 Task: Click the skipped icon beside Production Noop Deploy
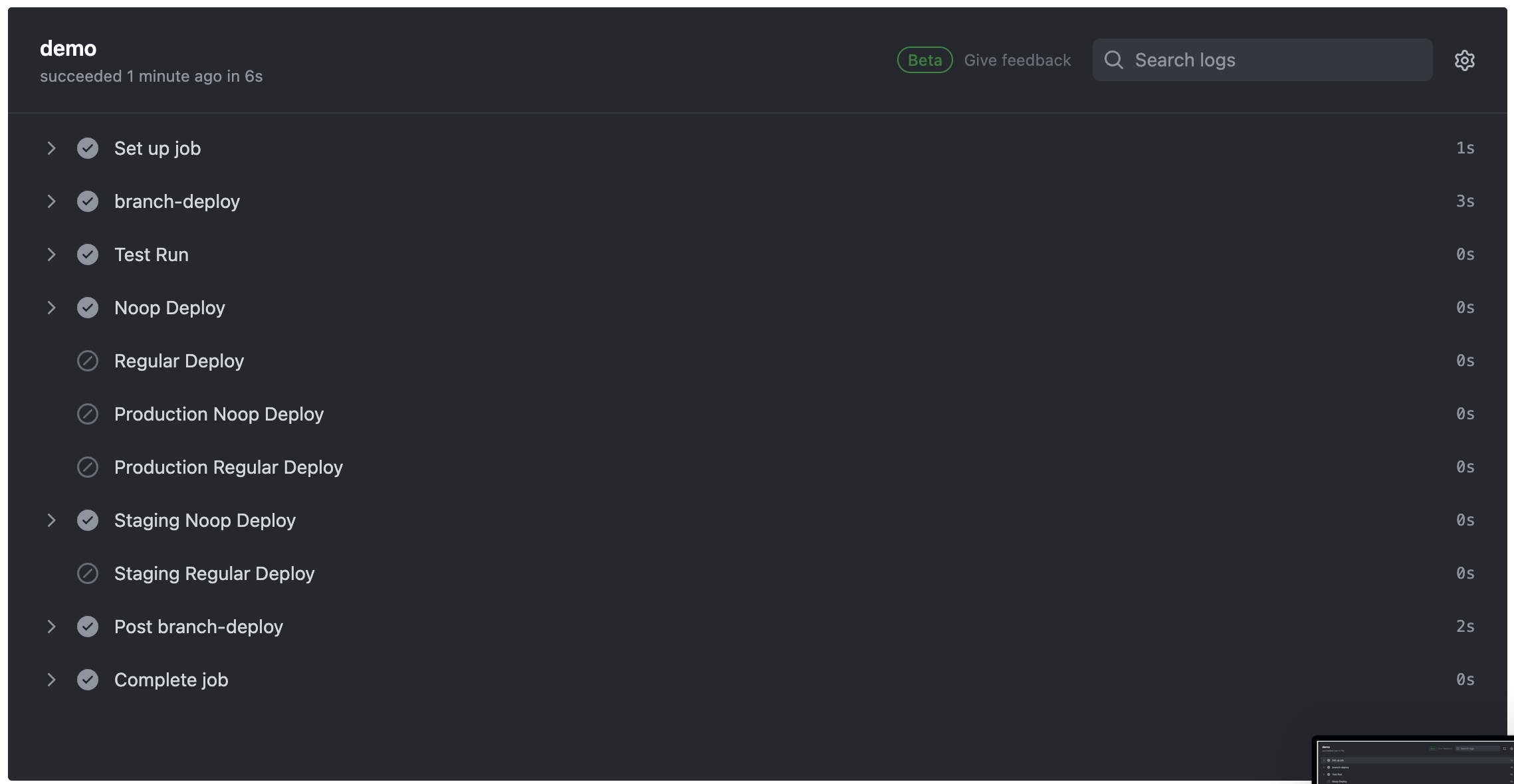click(88, 414)
